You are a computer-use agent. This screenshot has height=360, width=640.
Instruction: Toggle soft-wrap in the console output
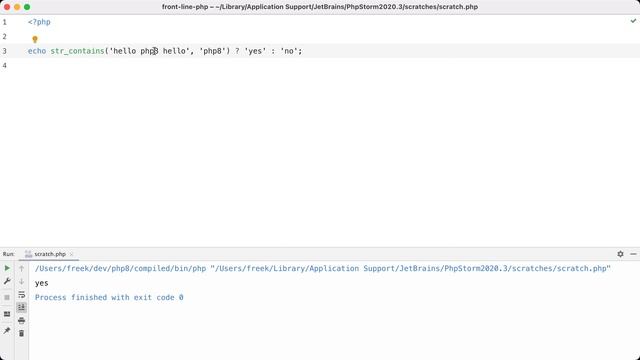click(x=22, y=294)
